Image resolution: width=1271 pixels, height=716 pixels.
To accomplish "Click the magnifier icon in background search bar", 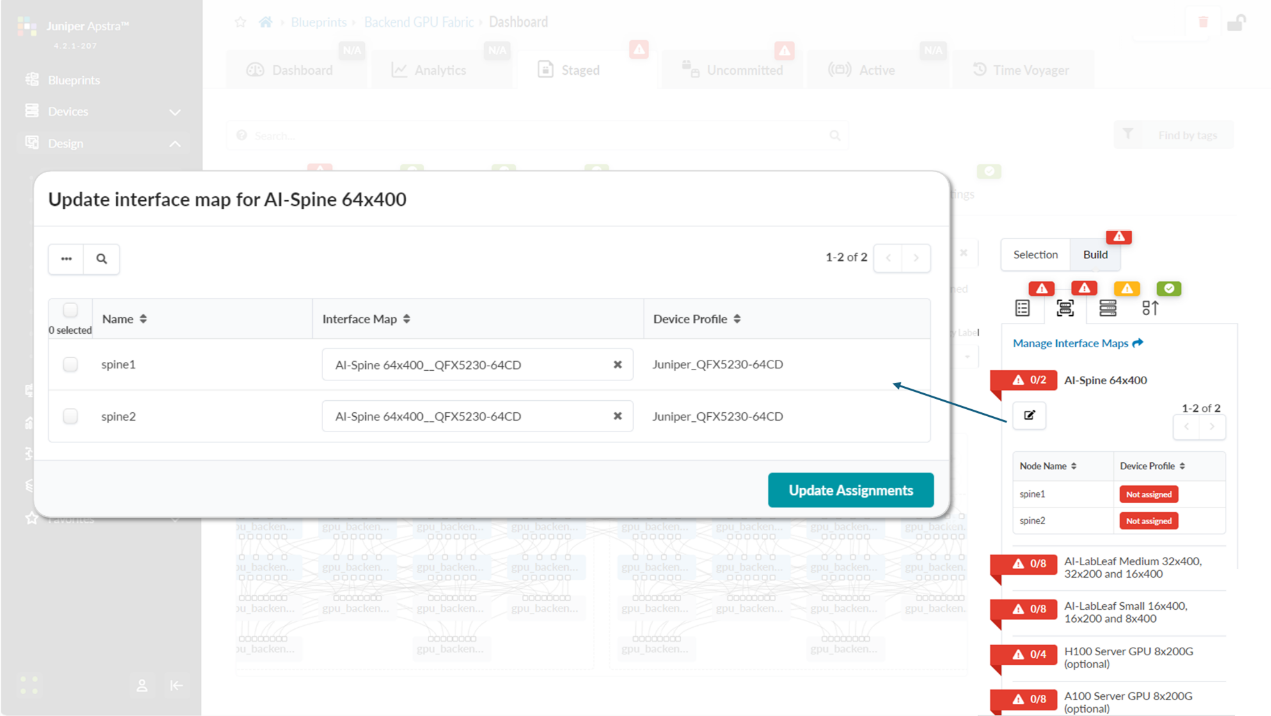I will [835, 135].
